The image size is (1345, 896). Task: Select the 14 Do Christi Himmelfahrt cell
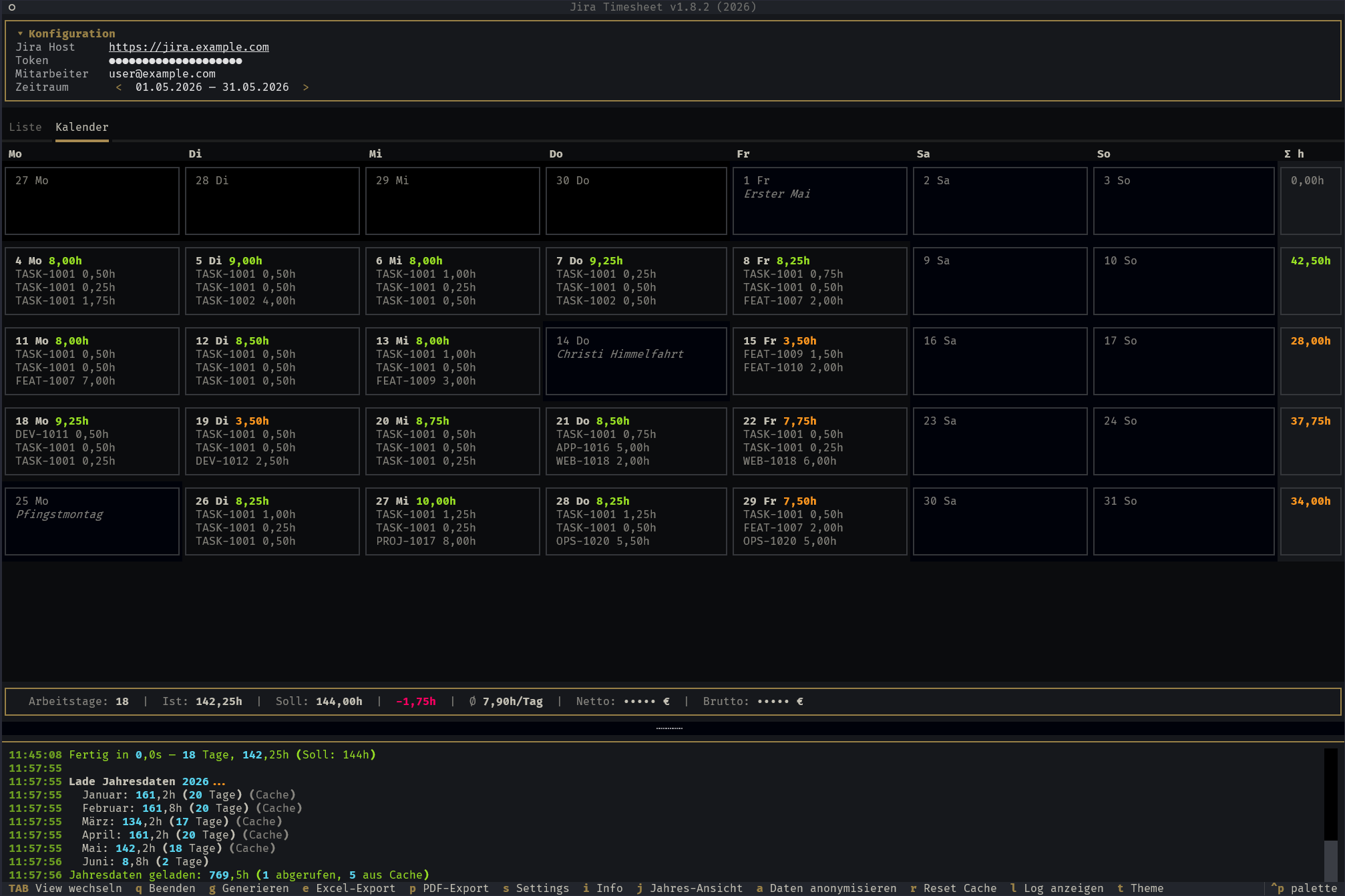(636, 361)
